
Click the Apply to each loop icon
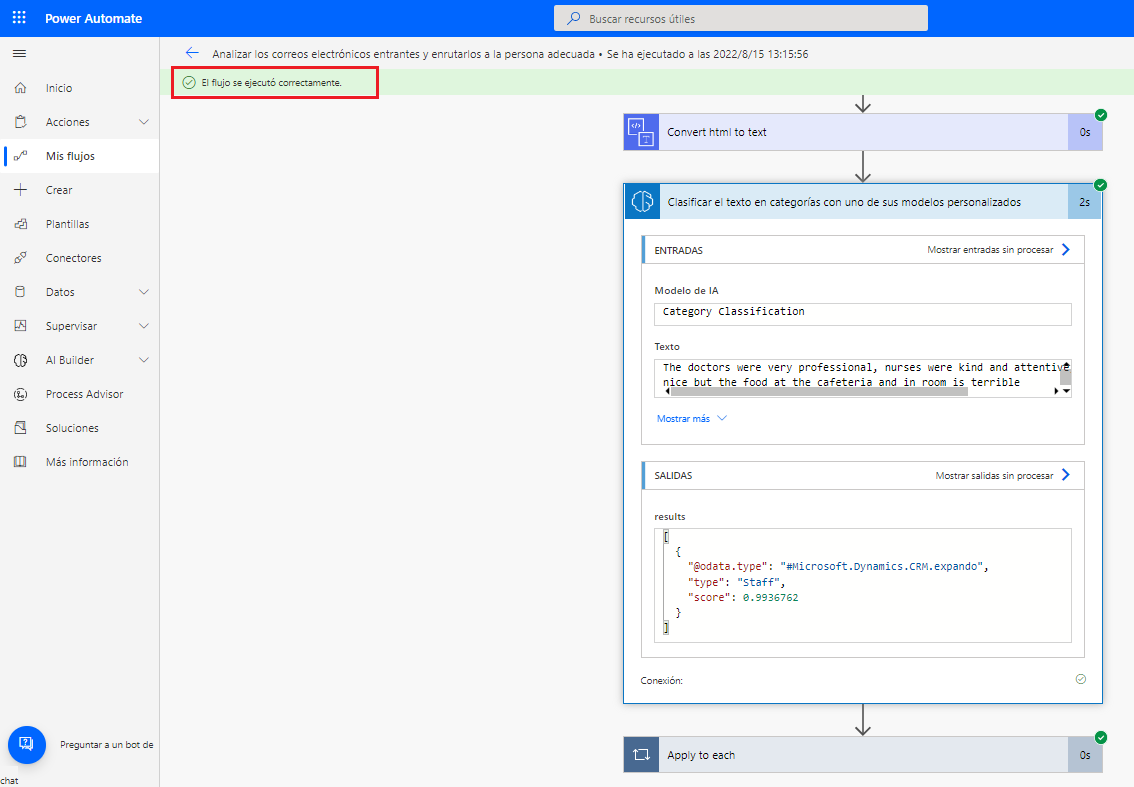click(641, 754)
